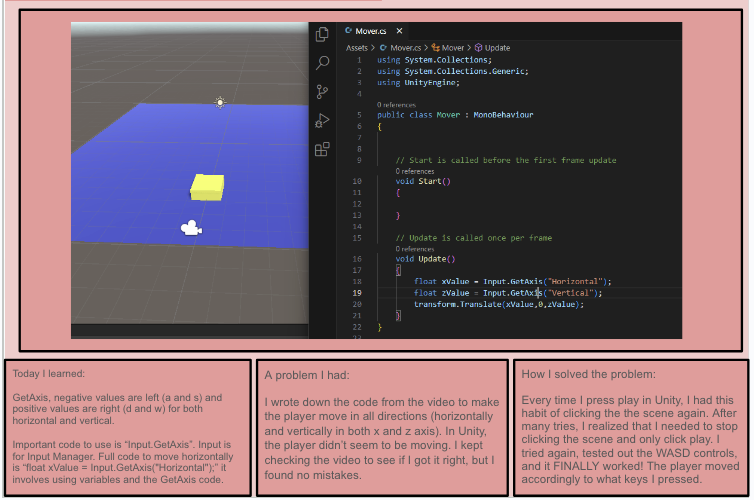
Task: Click the float zValue Vertical line
Action: coord(508,293)
